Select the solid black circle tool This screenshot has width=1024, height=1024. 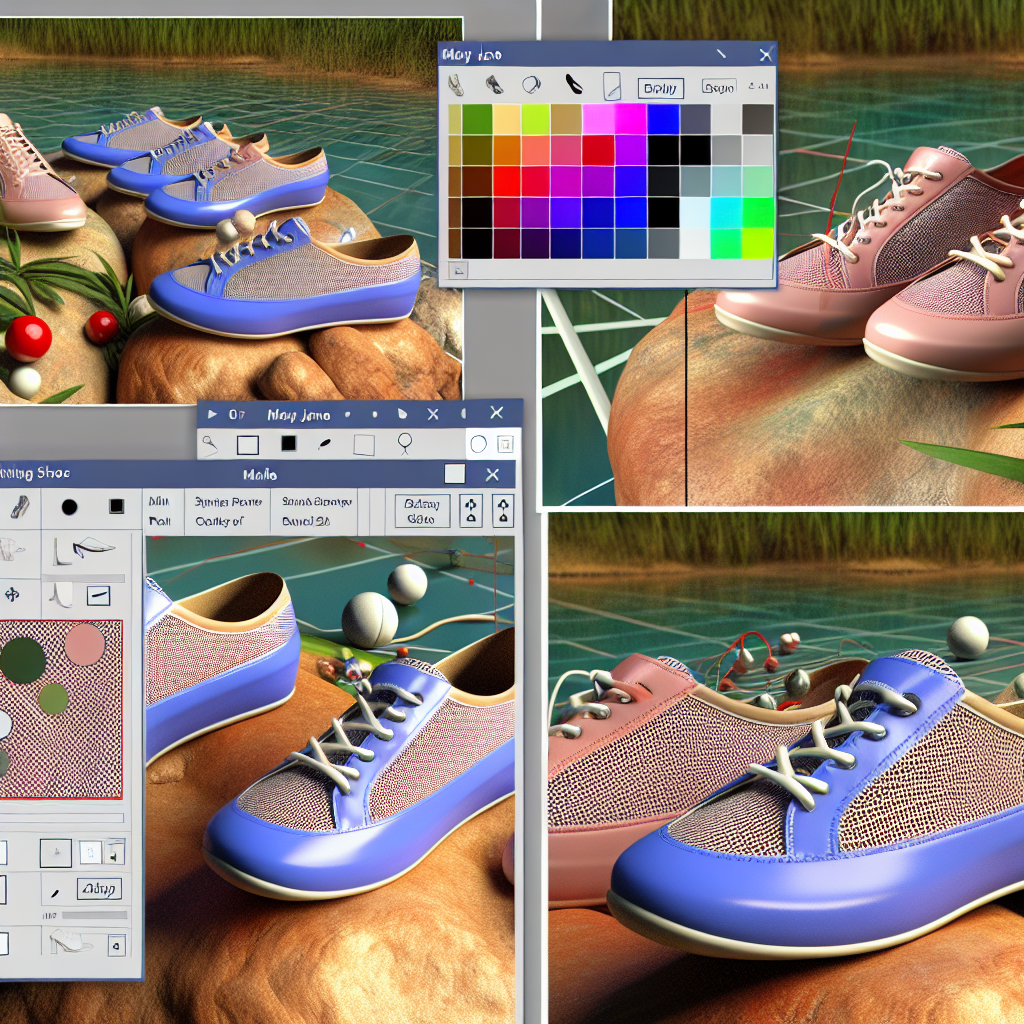tap(69, 507)
